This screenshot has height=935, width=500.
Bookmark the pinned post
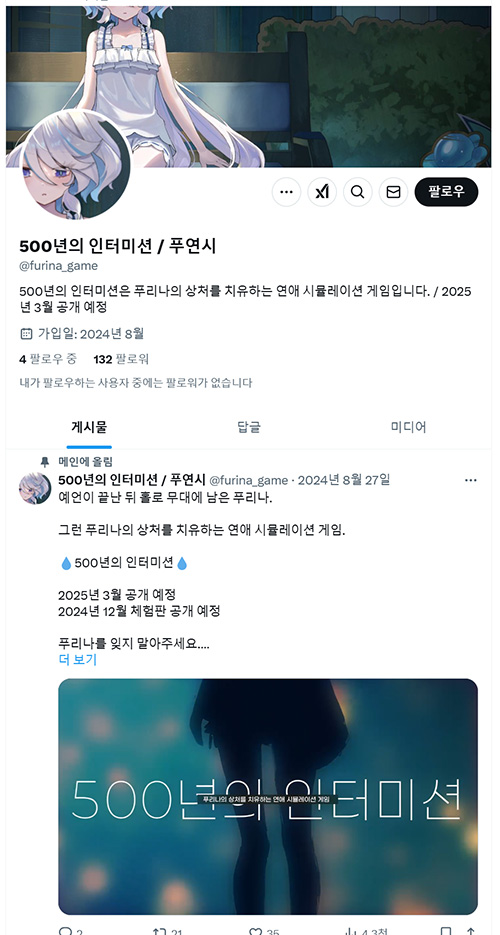click(x=446, y=931)
